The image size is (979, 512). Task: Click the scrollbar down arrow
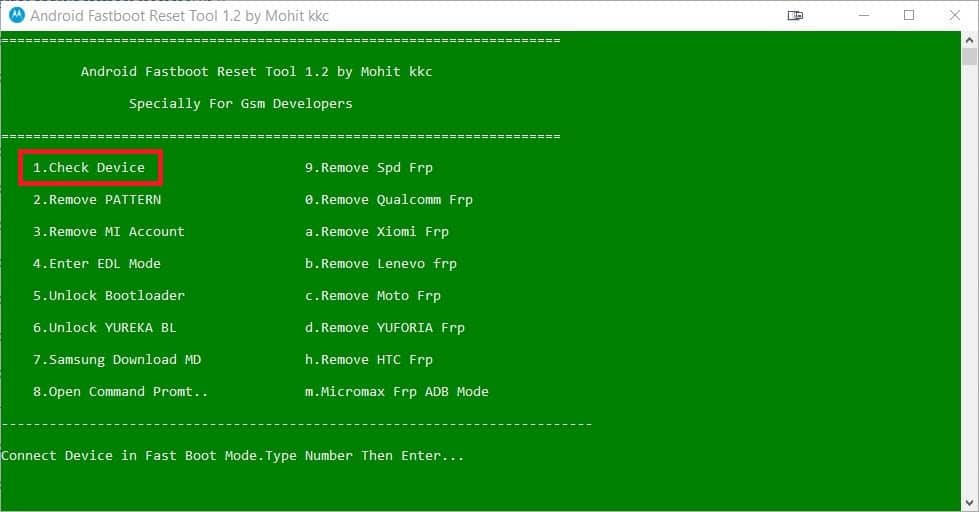click(969, 502)
